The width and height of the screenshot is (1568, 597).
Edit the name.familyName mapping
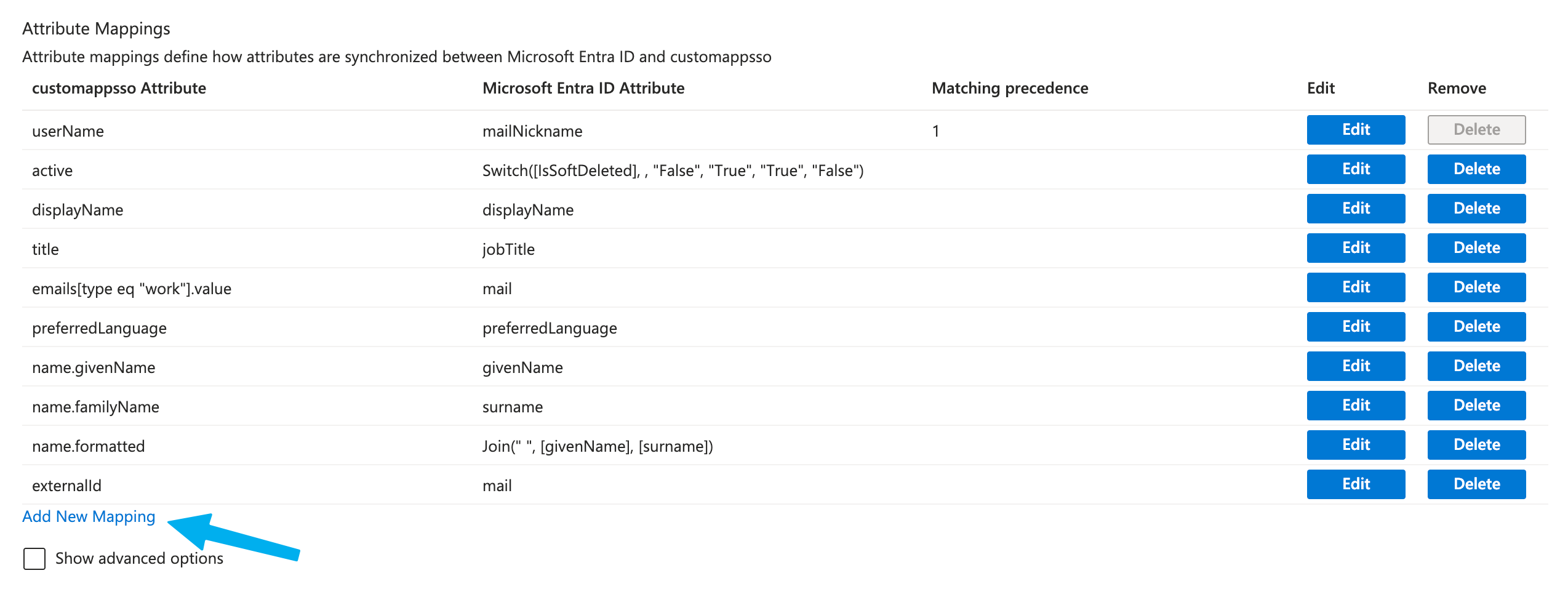(1356, 406)
